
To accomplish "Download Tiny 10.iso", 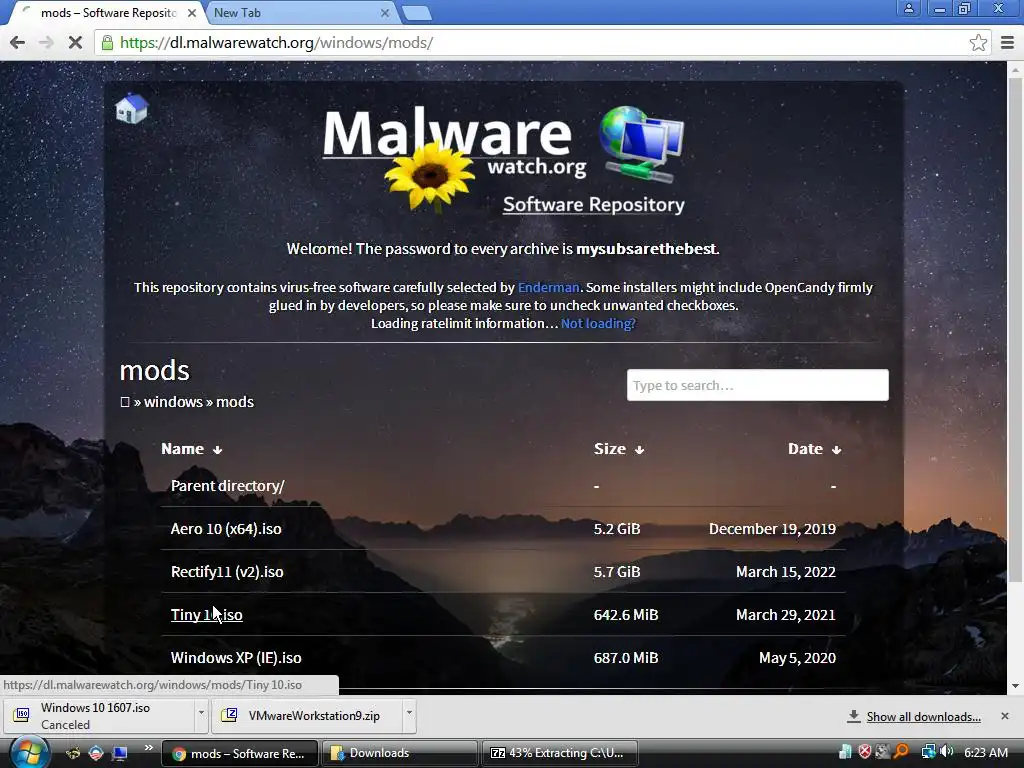I will click(206, 615).
